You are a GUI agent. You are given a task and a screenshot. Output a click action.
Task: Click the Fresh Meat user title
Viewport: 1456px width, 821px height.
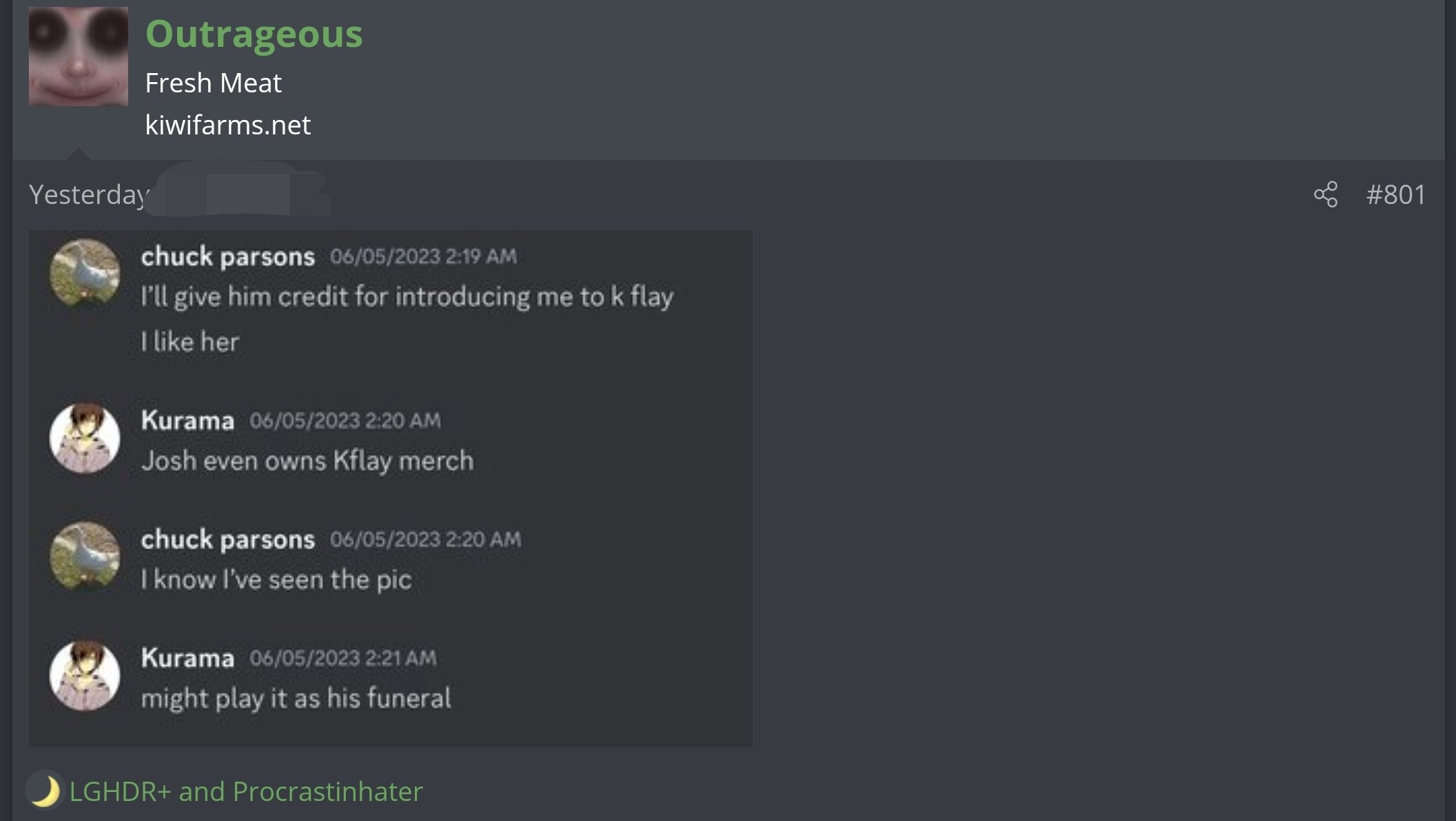214,83
